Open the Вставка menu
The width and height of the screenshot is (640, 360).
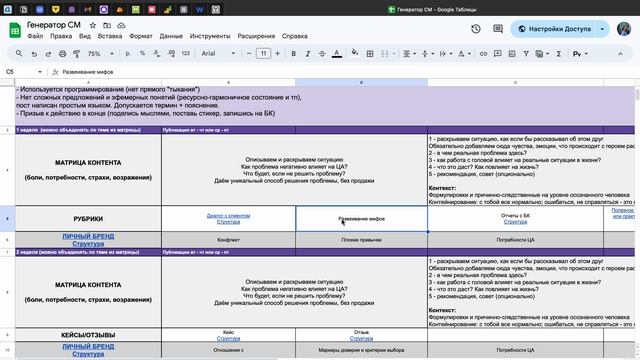coord(110,36)
